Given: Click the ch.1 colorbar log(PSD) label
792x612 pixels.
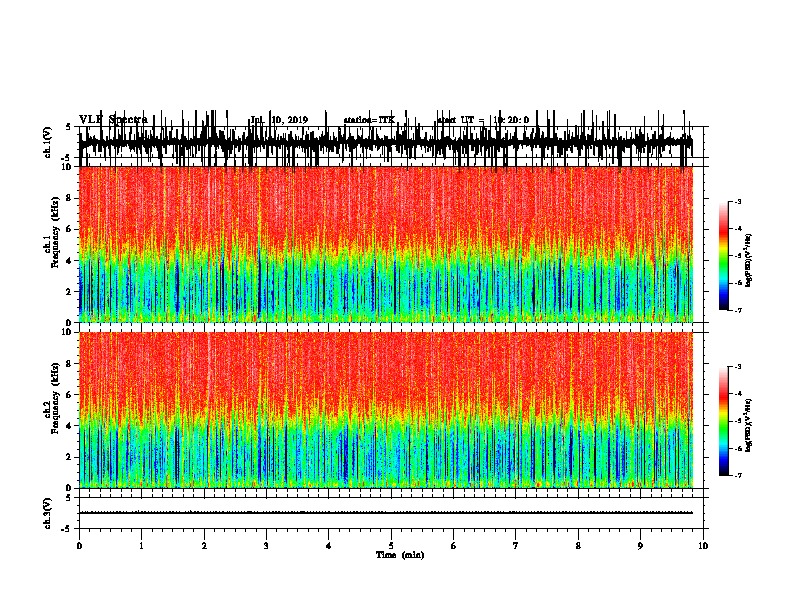Looking at the screenshot, I should (749, 260).
